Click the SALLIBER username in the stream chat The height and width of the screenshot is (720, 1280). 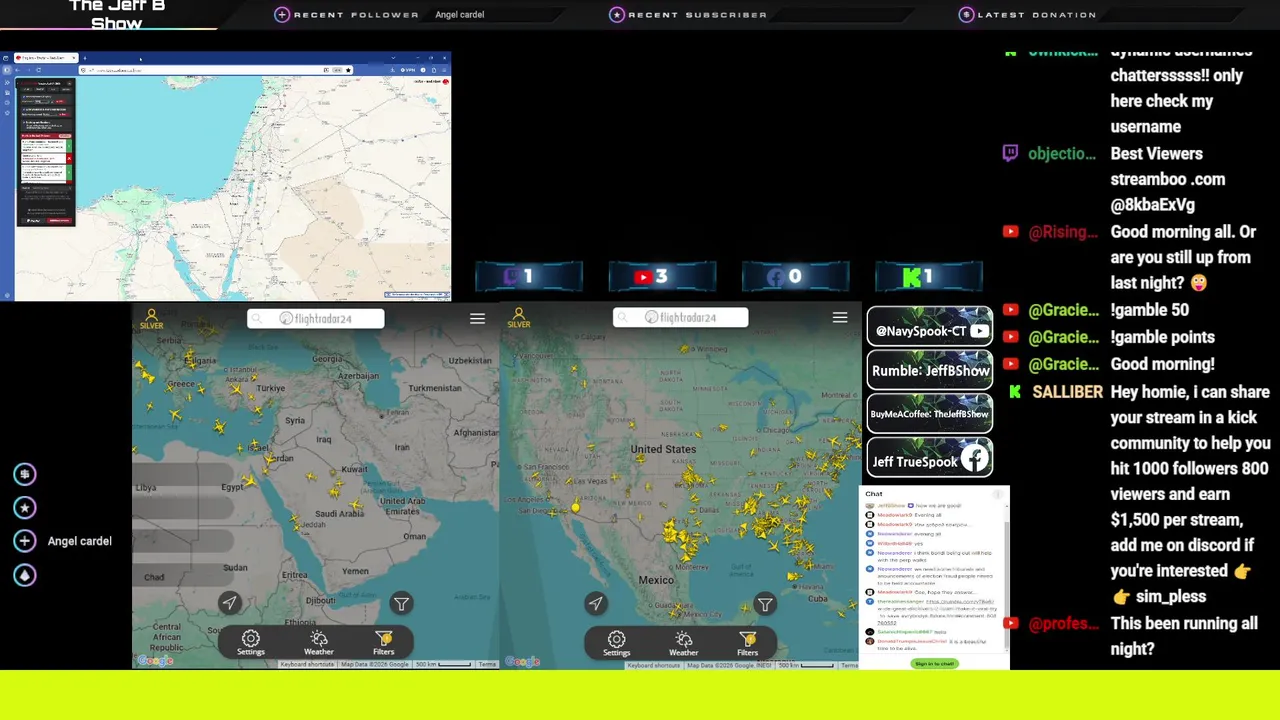click(x=1067, y=392)
